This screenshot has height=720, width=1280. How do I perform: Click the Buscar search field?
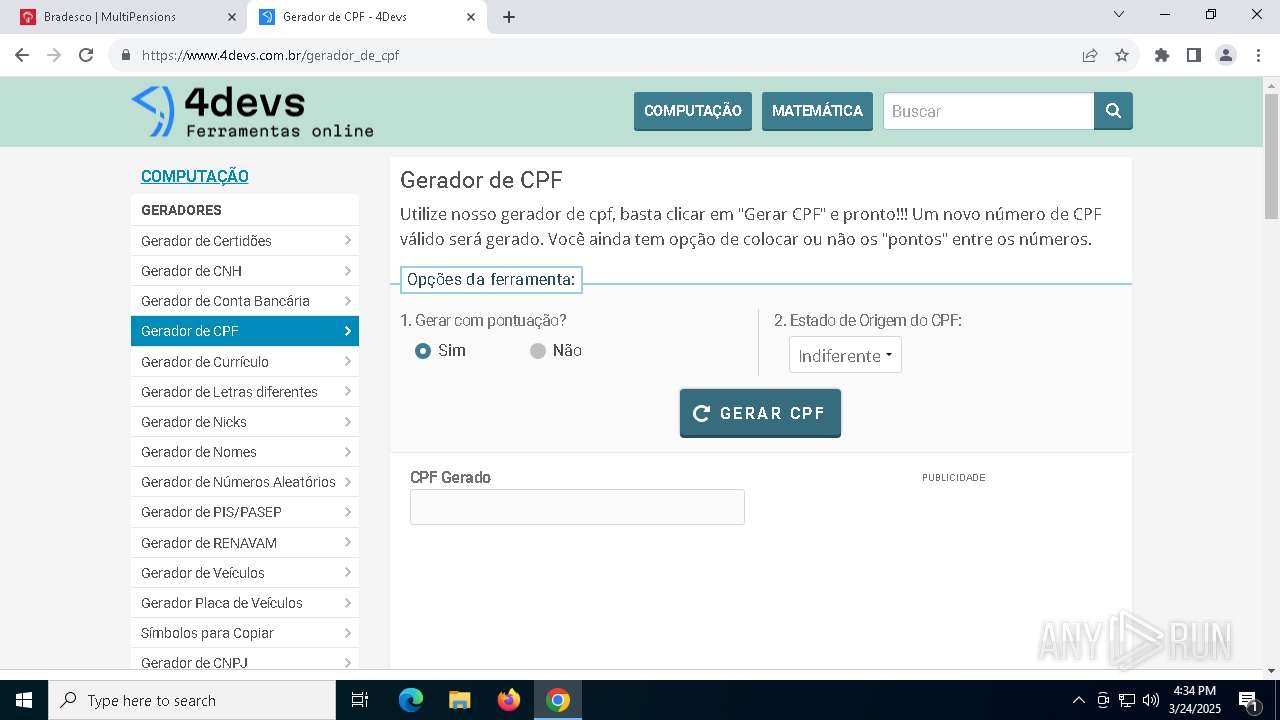989,111
